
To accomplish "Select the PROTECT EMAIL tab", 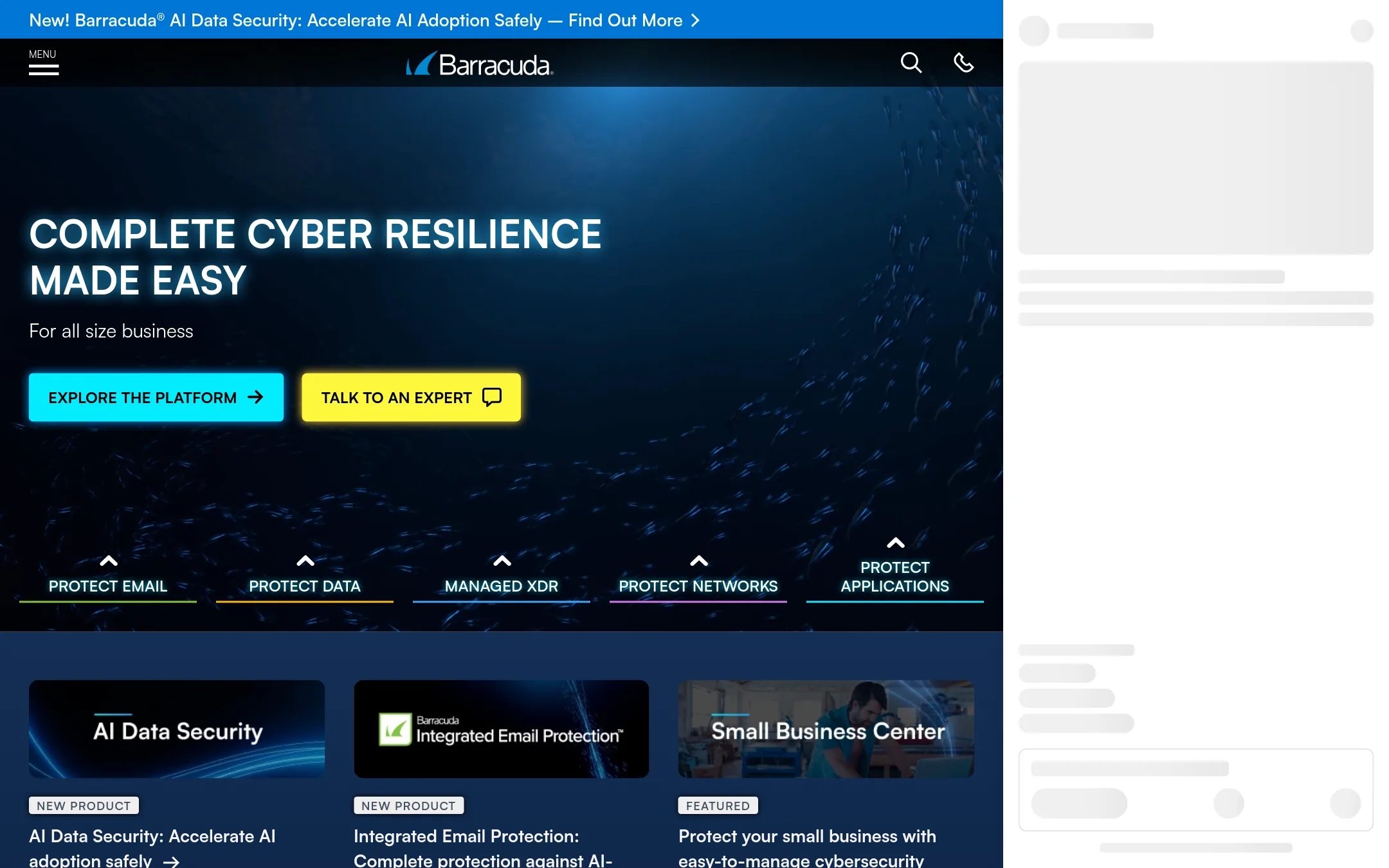I will point(108,586).
